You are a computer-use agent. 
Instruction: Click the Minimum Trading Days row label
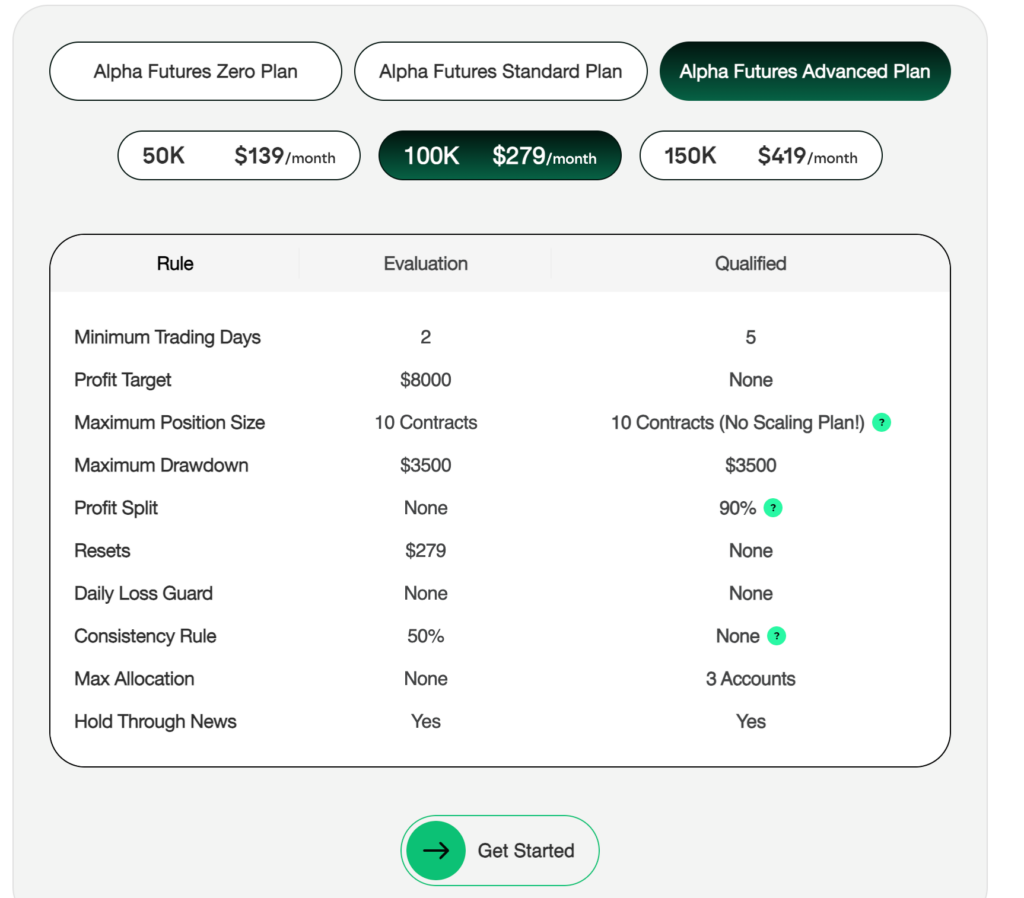167,337
